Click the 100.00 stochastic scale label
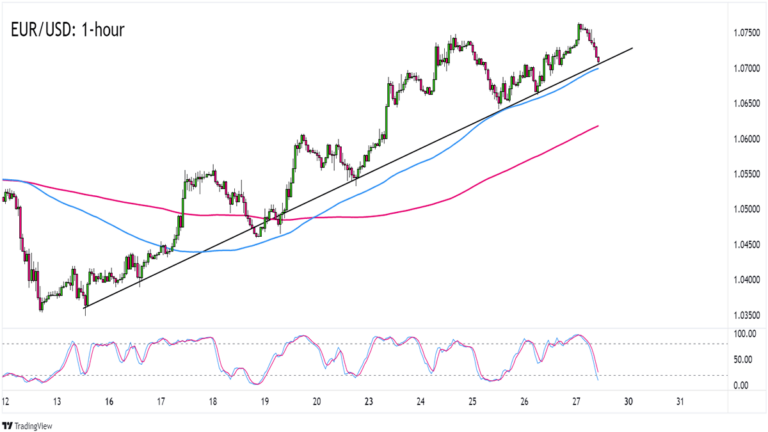 (744, 334)
